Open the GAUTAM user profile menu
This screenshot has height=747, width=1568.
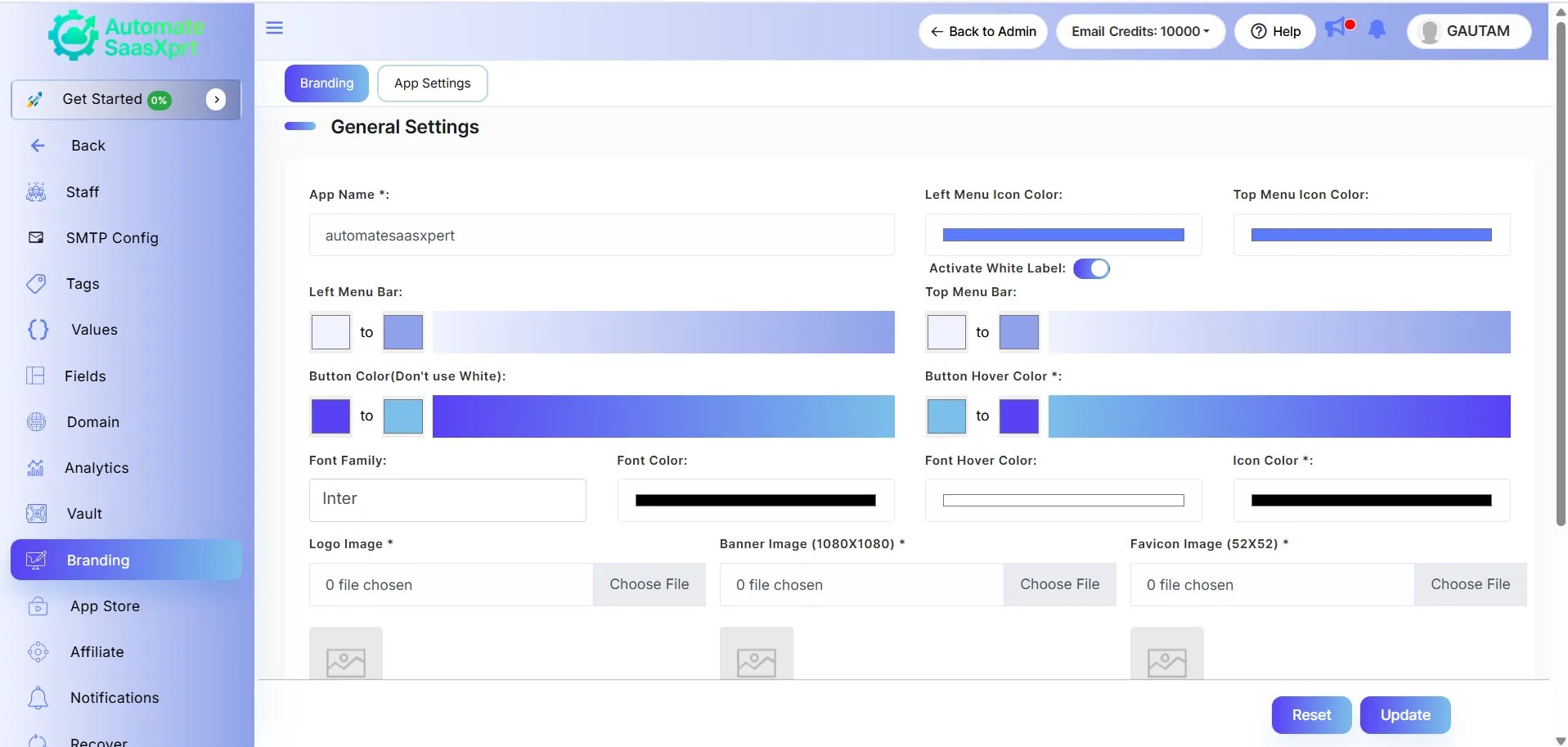click(x=1469, y=31)
